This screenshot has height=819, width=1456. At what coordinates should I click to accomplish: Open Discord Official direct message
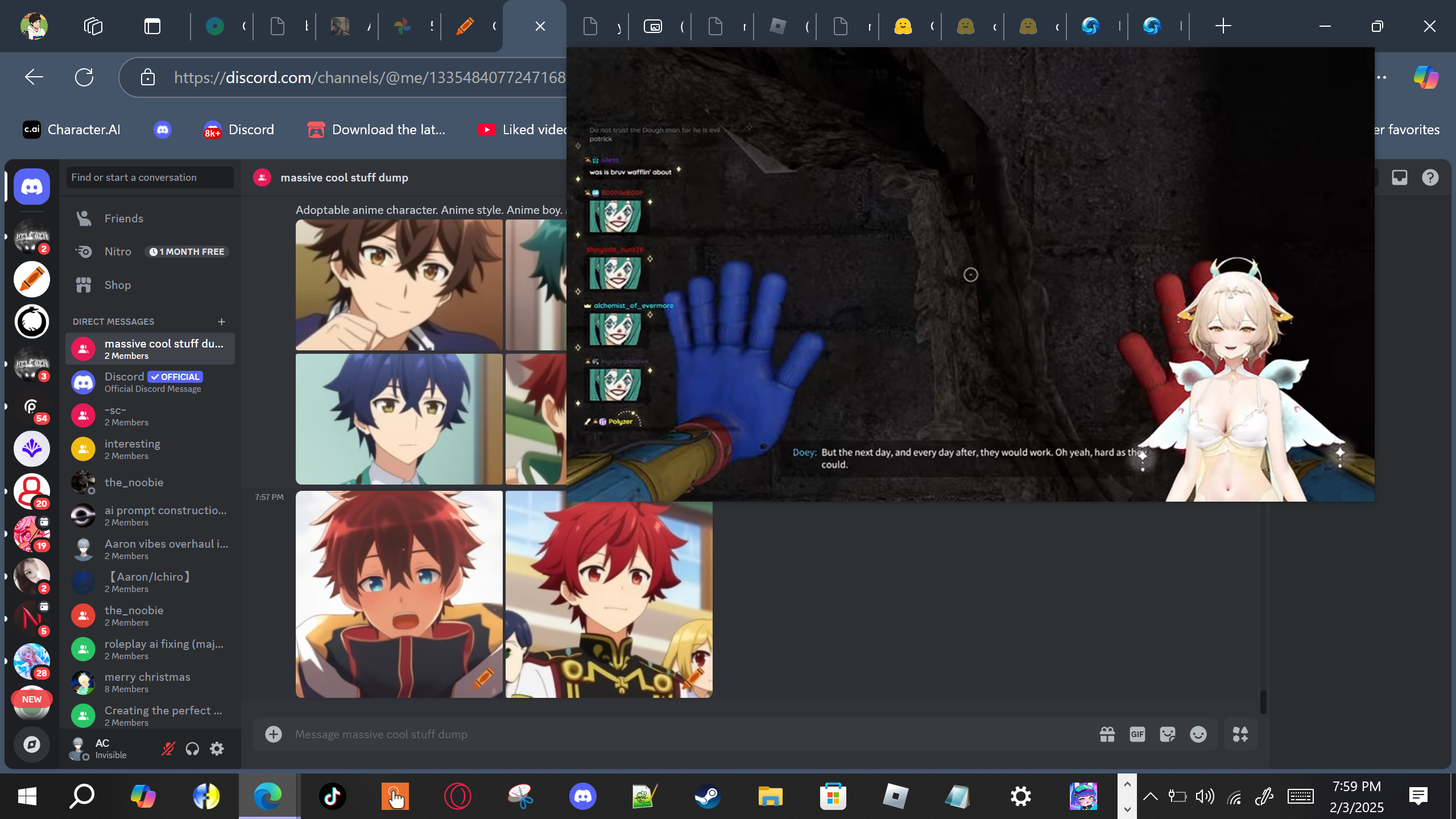(x=150, y=382)
